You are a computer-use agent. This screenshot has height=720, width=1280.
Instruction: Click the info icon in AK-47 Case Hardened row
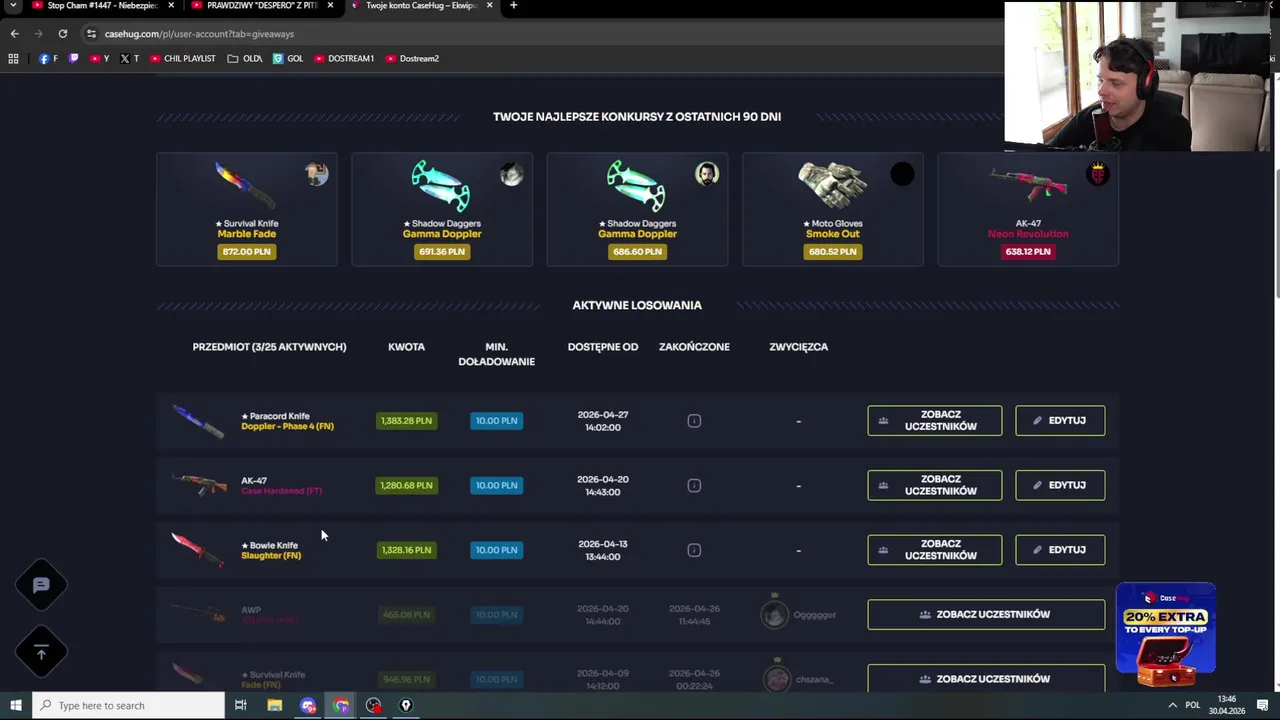pos(694,485)
